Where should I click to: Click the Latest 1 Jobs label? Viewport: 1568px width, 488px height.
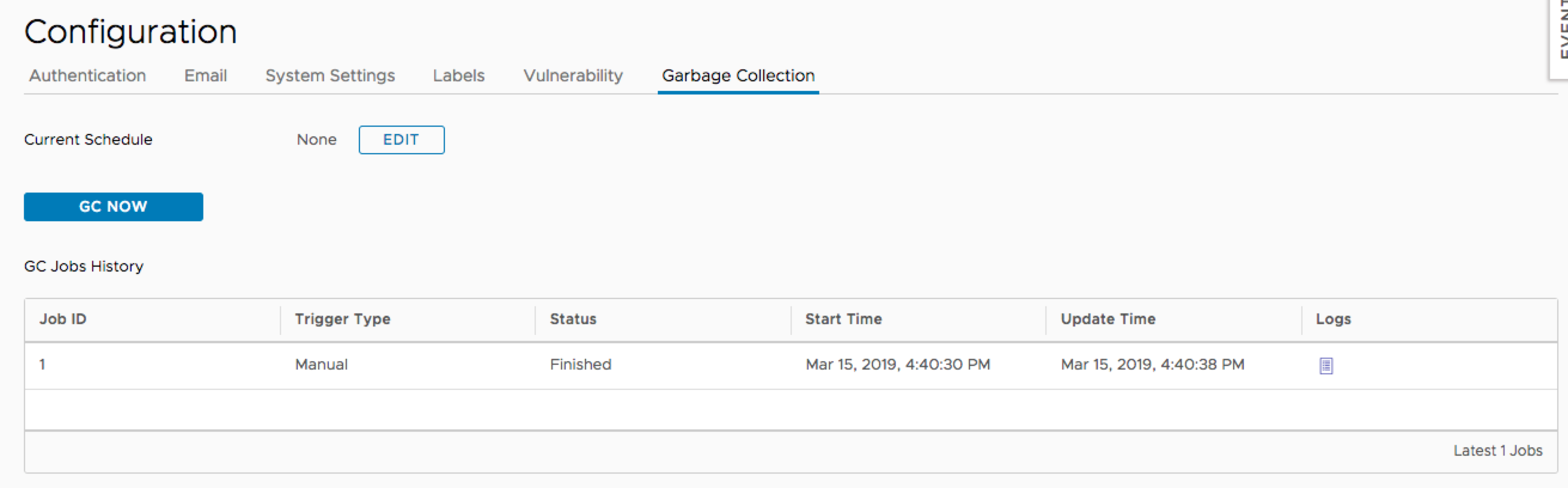[1497, 450]
